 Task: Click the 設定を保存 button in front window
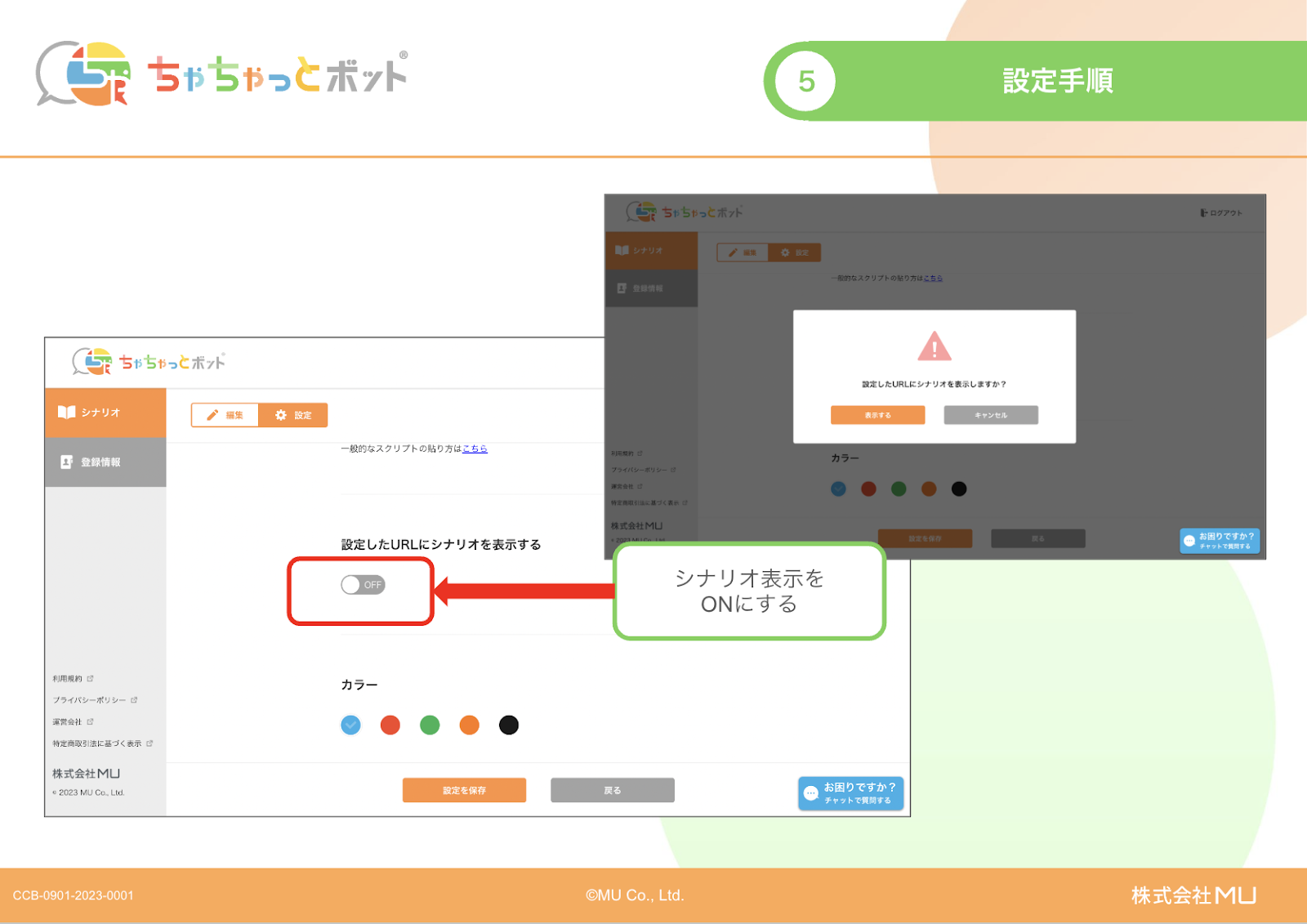[x=464, y=790]
